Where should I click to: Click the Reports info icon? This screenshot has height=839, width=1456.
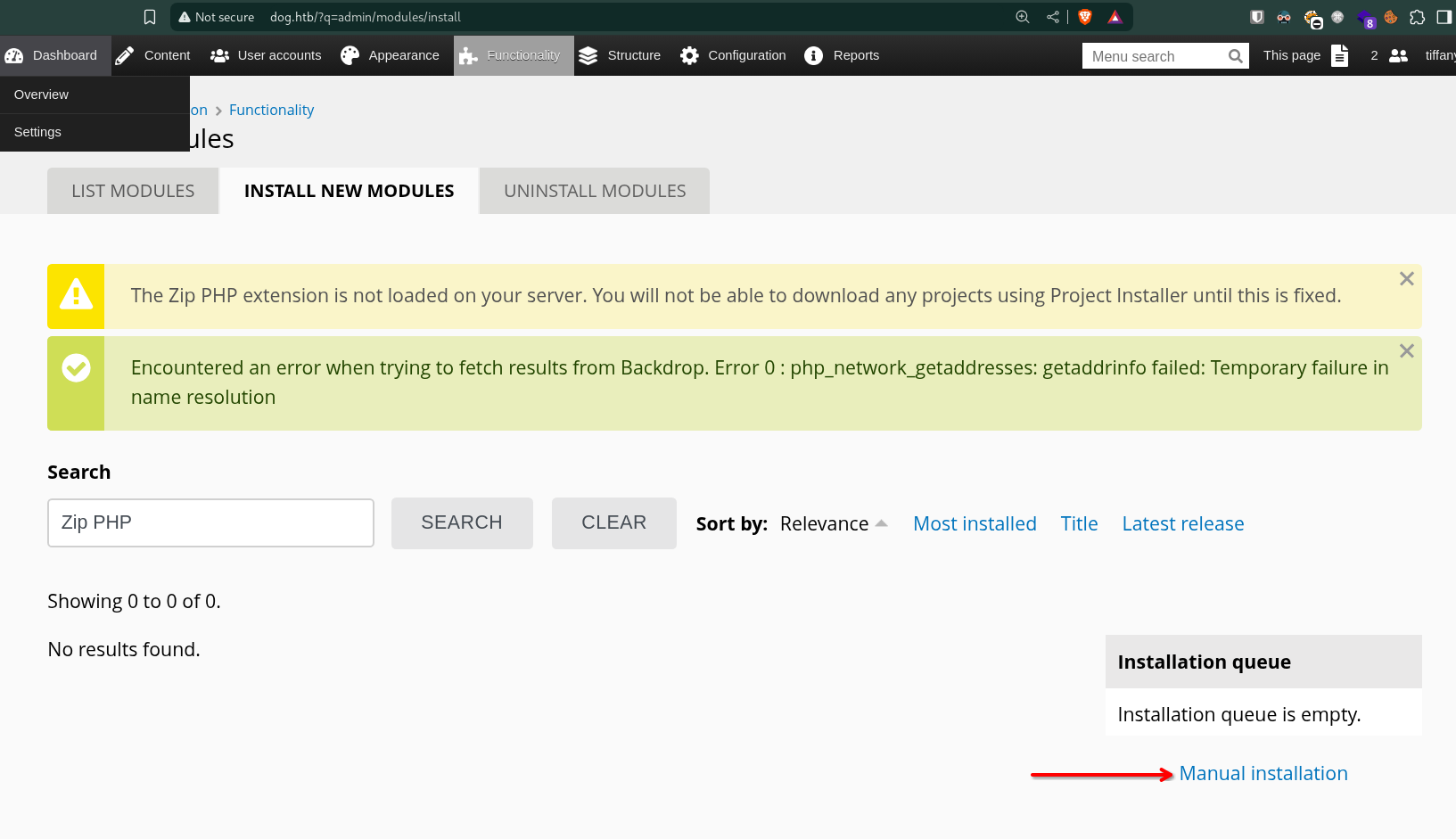point(813,55)
